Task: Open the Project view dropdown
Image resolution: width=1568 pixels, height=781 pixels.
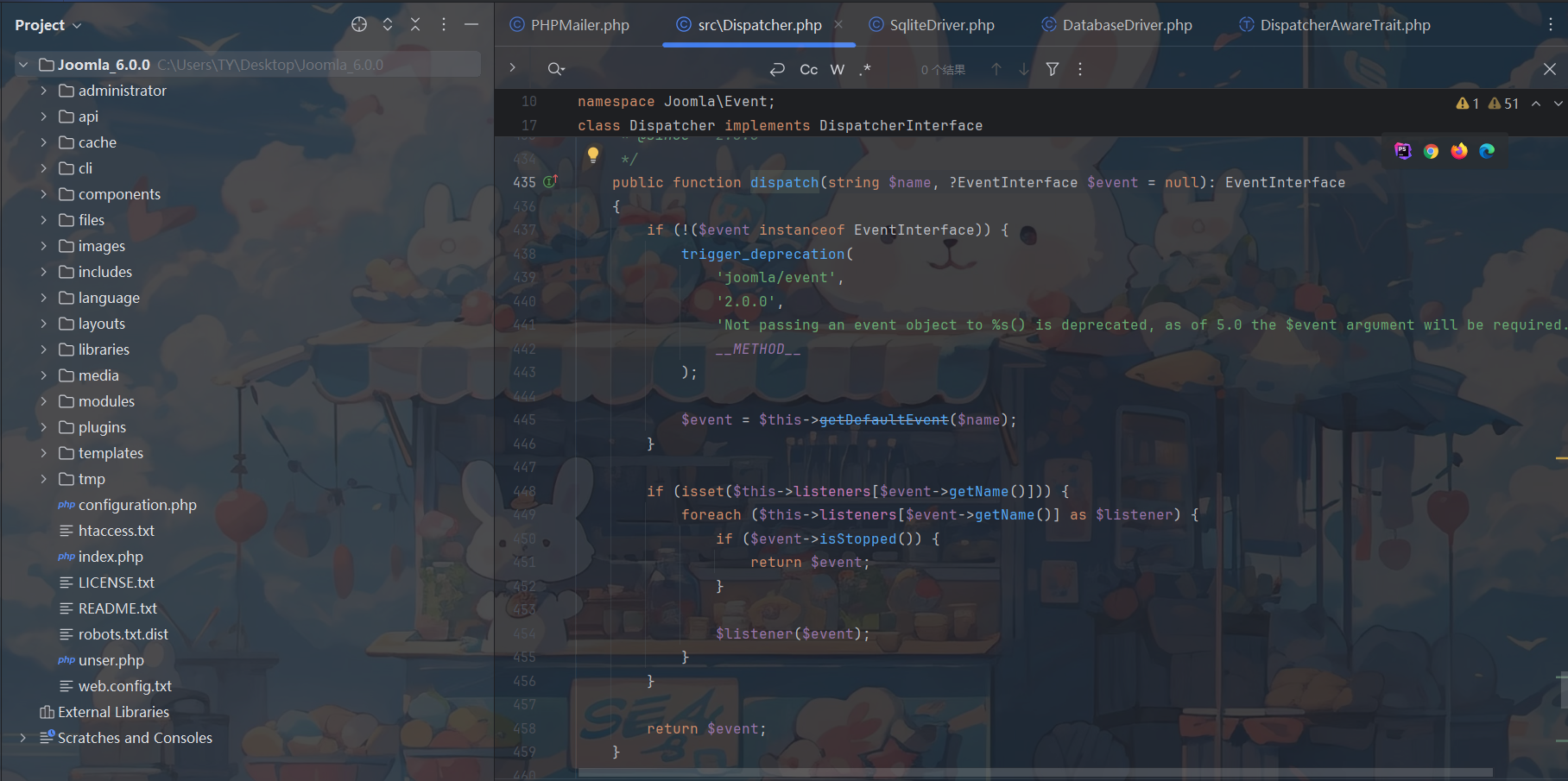Action: 48,25
